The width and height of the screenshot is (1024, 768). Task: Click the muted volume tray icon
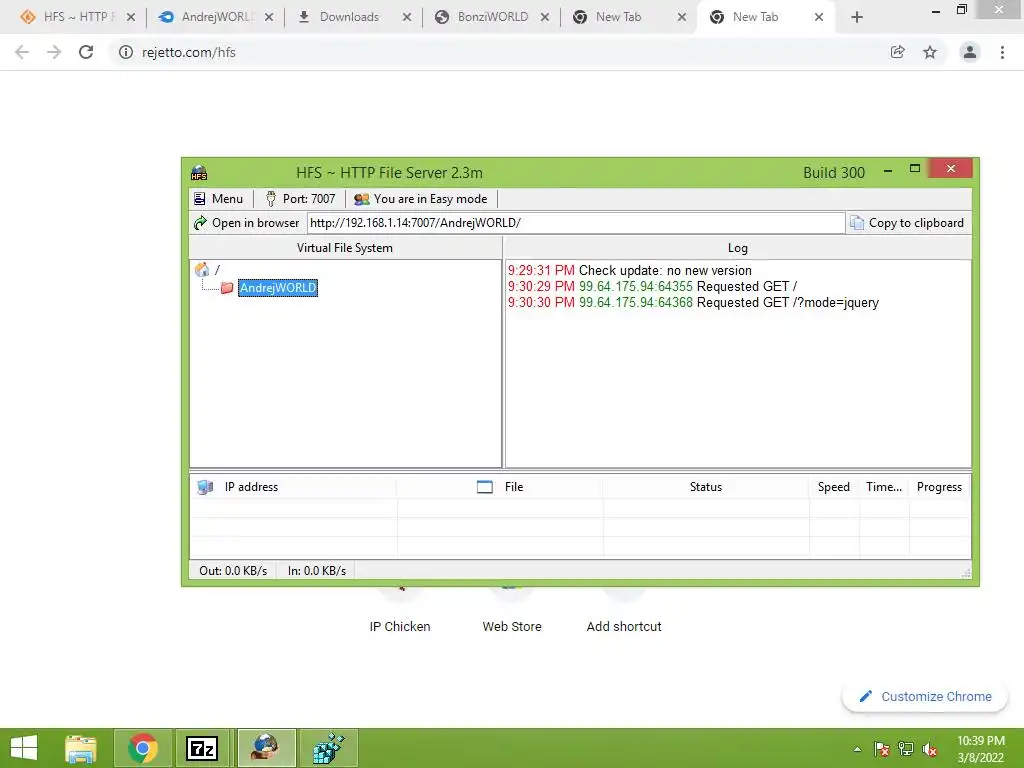pyautogui.click(x=930, y=749)
